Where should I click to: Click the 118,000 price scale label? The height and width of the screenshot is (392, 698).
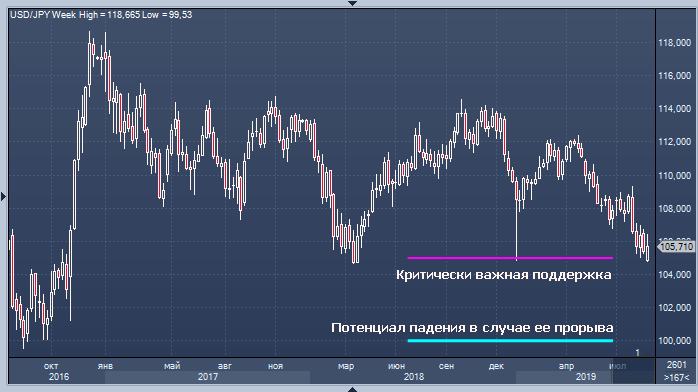click(x=674, y=43)
